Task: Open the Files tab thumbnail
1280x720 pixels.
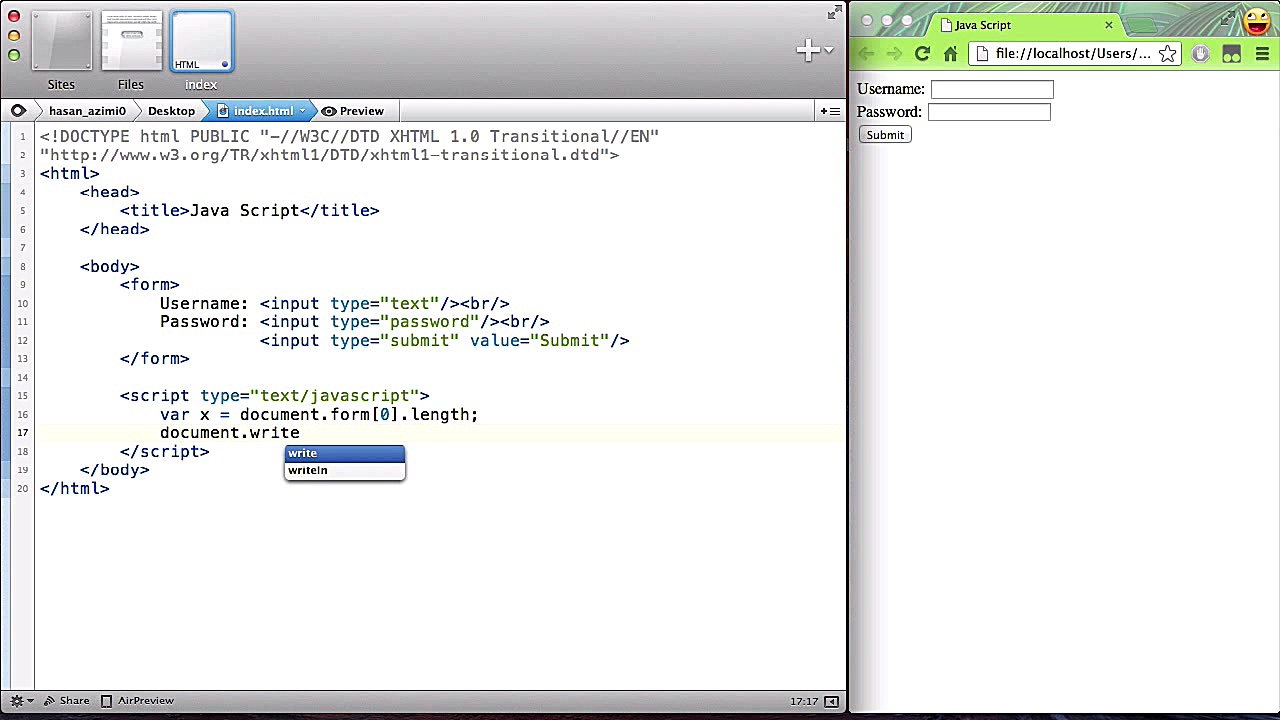Action: point(131,42)
